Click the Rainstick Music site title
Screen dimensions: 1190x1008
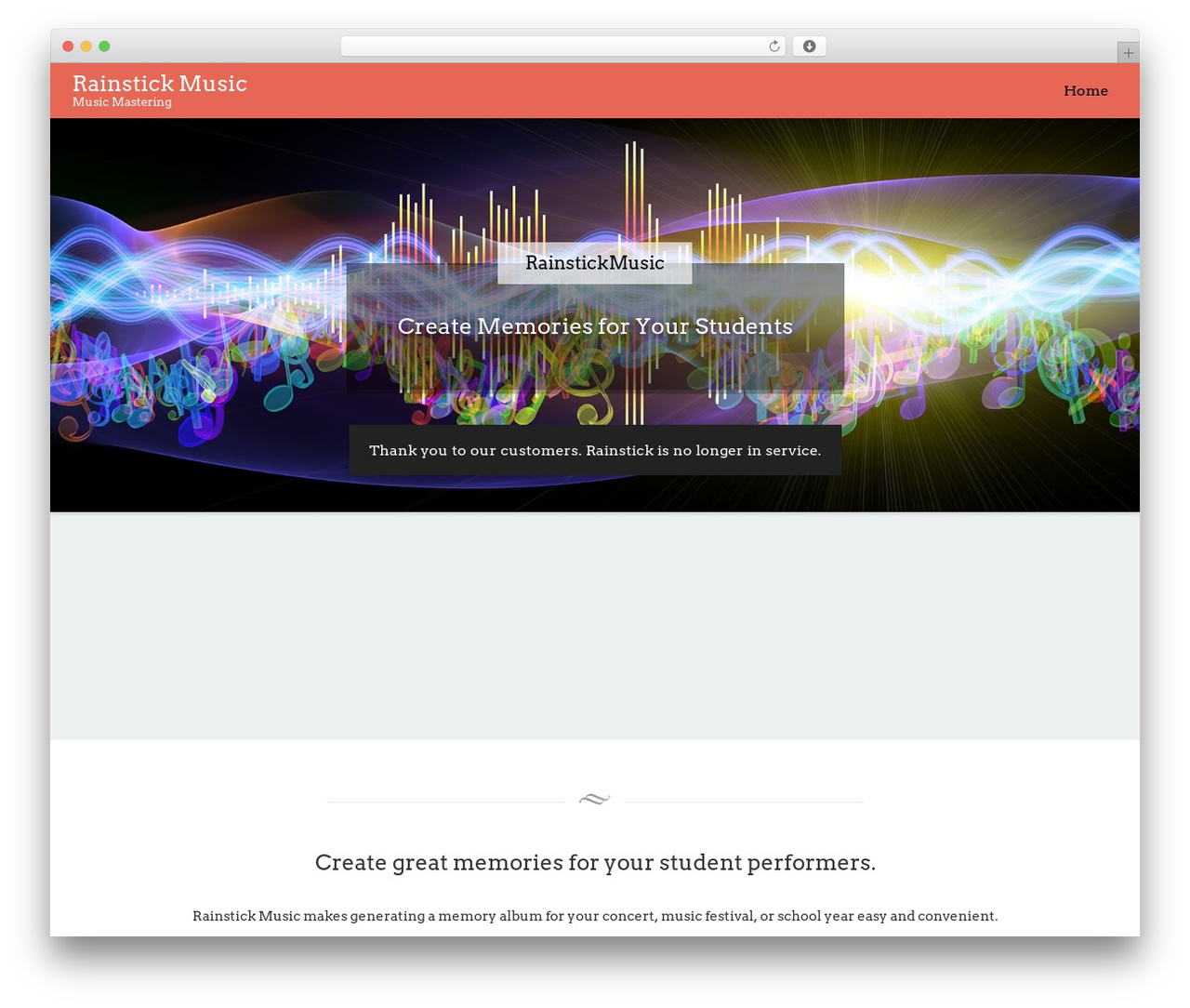pos(160,83)
